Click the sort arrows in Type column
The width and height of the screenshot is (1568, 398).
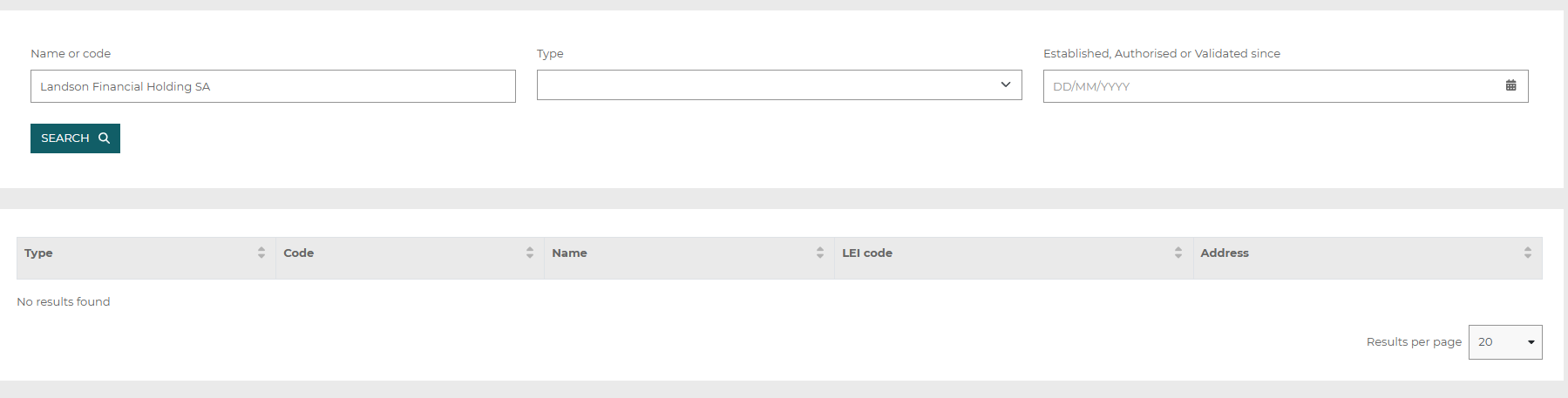pos(261,253)
